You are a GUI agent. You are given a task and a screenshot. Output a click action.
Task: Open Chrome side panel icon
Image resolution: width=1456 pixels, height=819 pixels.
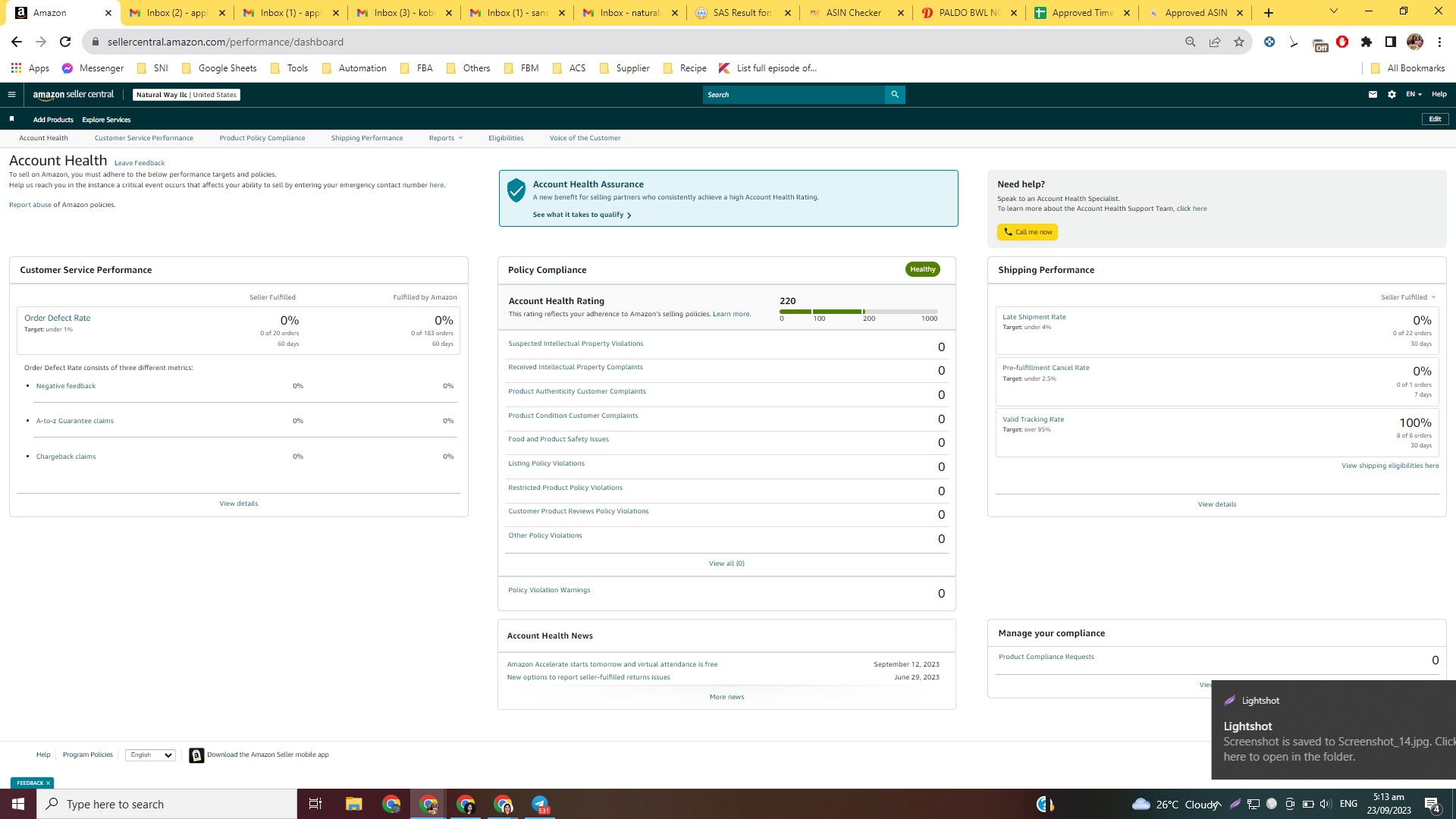(x=1391, y=42)
